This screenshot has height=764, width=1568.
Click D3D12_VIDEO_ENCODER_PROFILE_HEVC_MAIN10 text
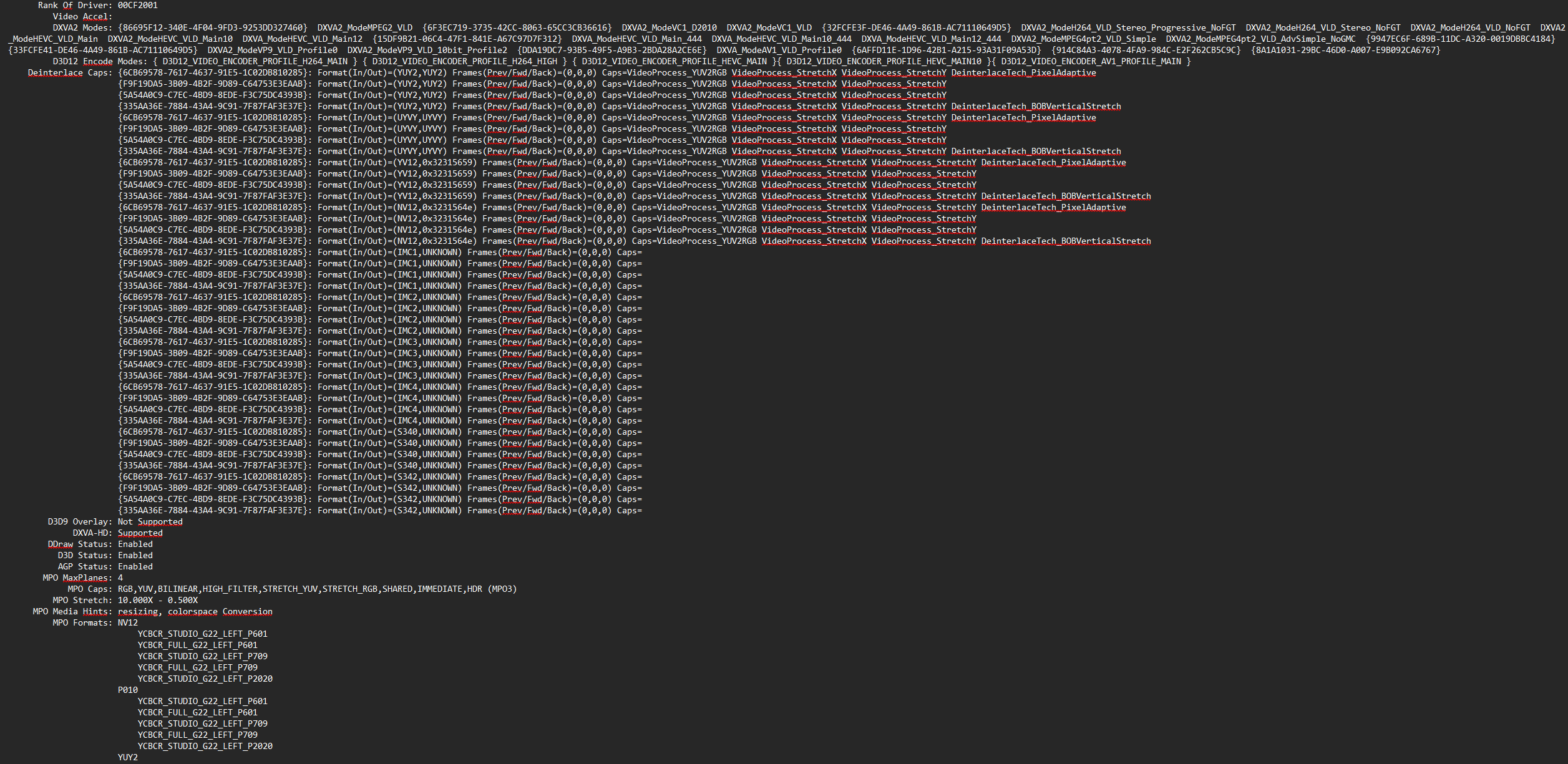884,61
